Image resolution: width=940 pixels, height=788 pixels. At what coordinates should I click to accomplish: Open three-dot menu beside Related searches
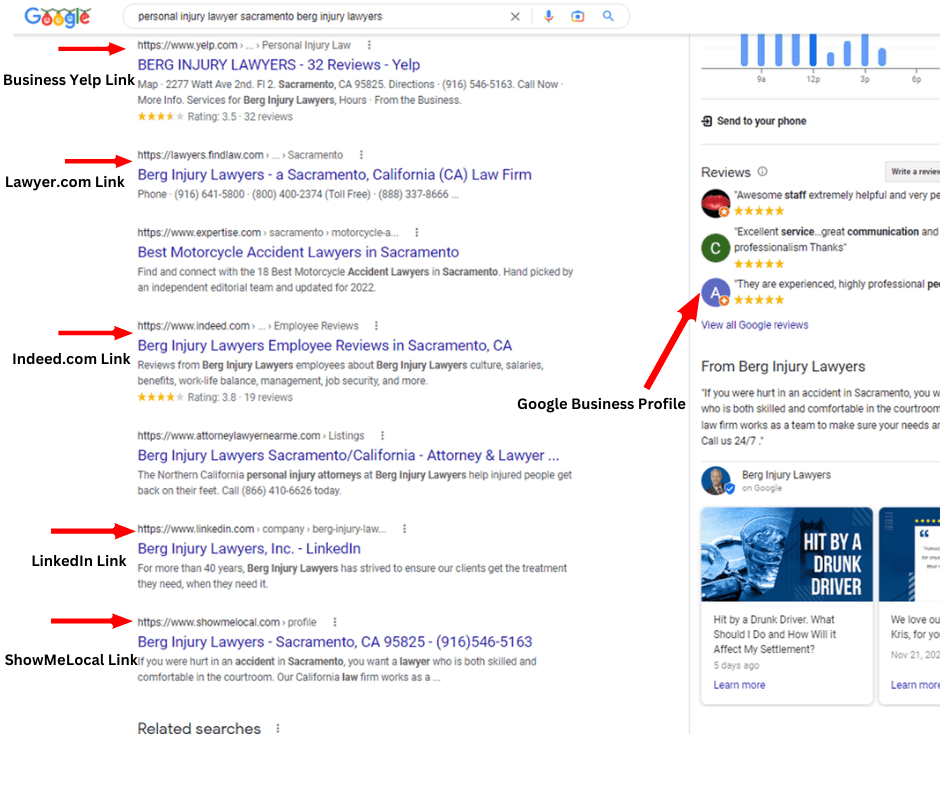pos(278,729)
